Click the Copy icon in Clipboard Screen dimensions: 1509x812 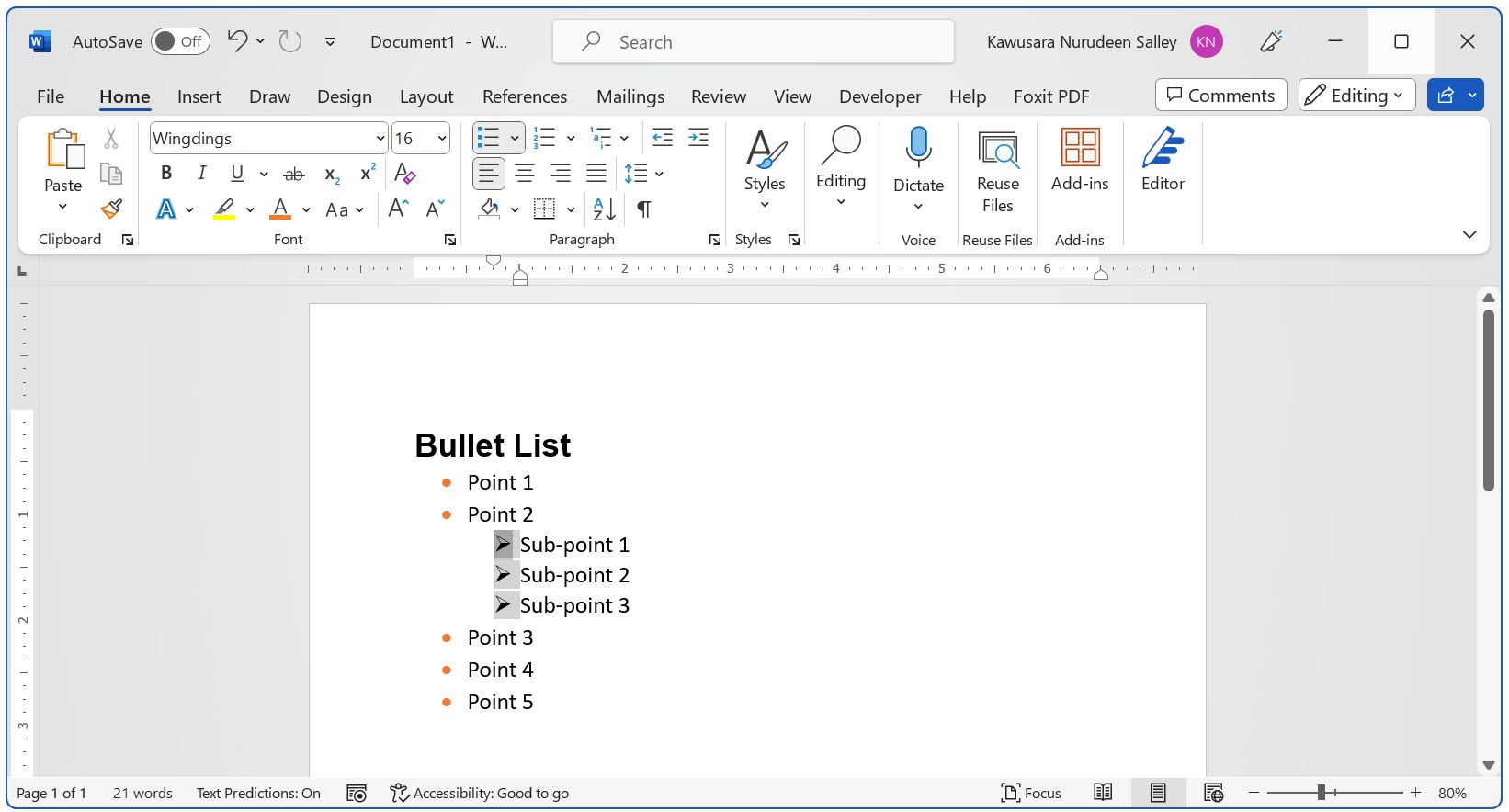pos(111,174)
